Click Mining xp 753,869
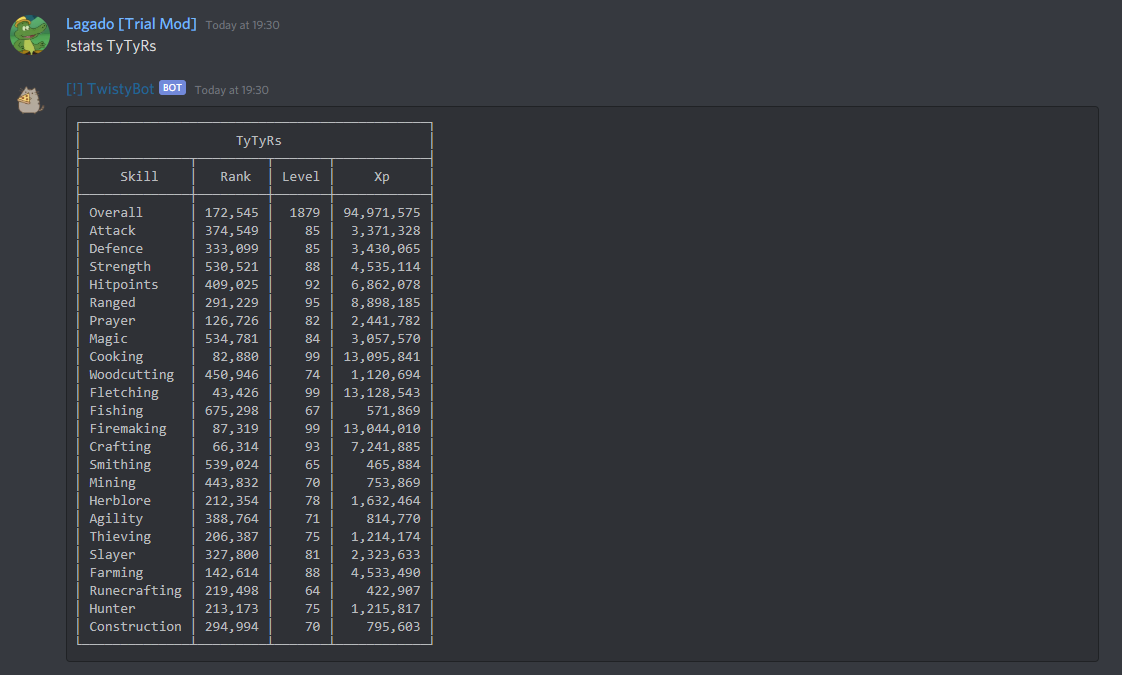 point(394,482)
